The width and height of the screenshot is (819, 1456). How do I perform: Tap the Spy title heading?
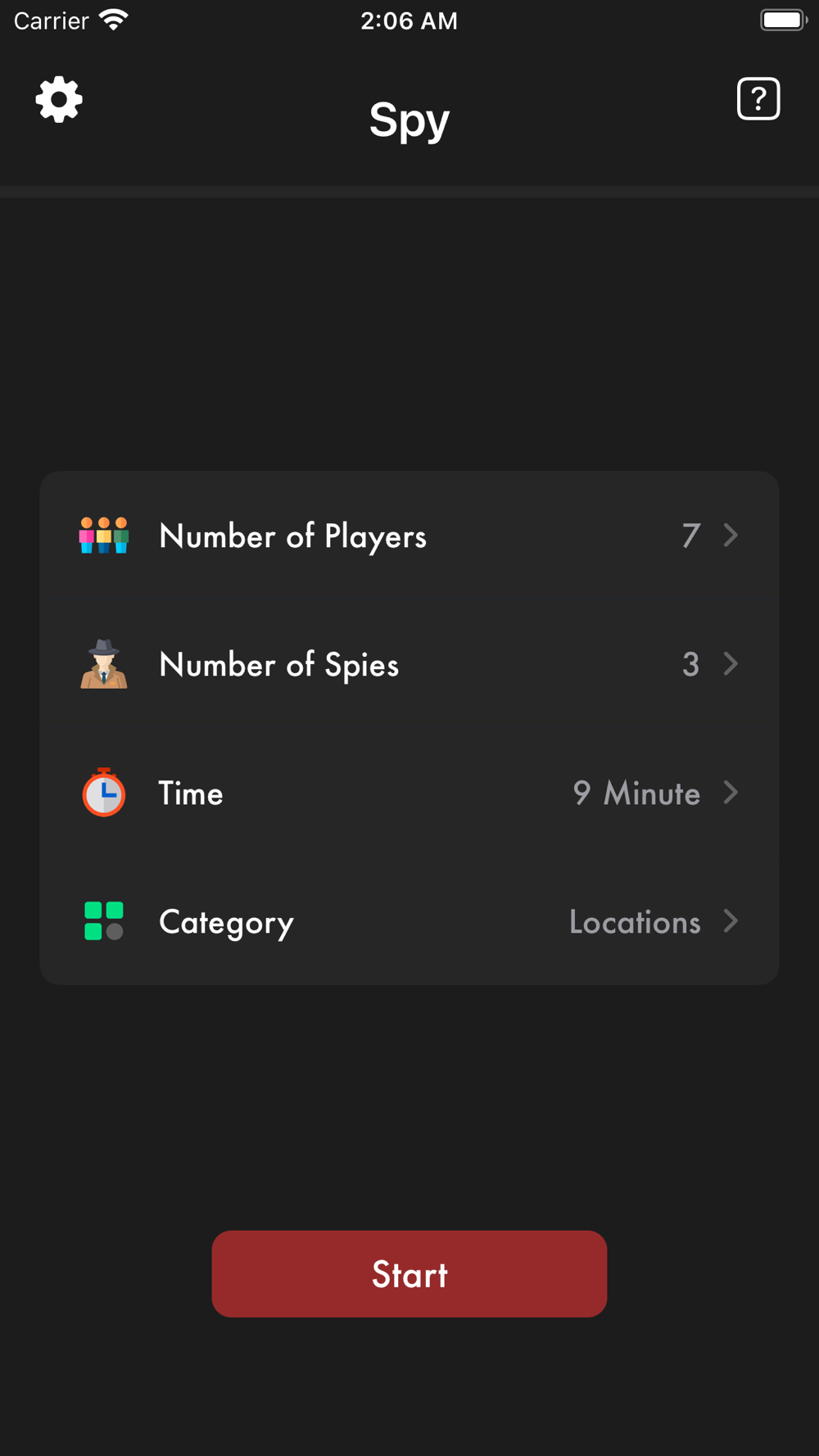coord(409,120)
